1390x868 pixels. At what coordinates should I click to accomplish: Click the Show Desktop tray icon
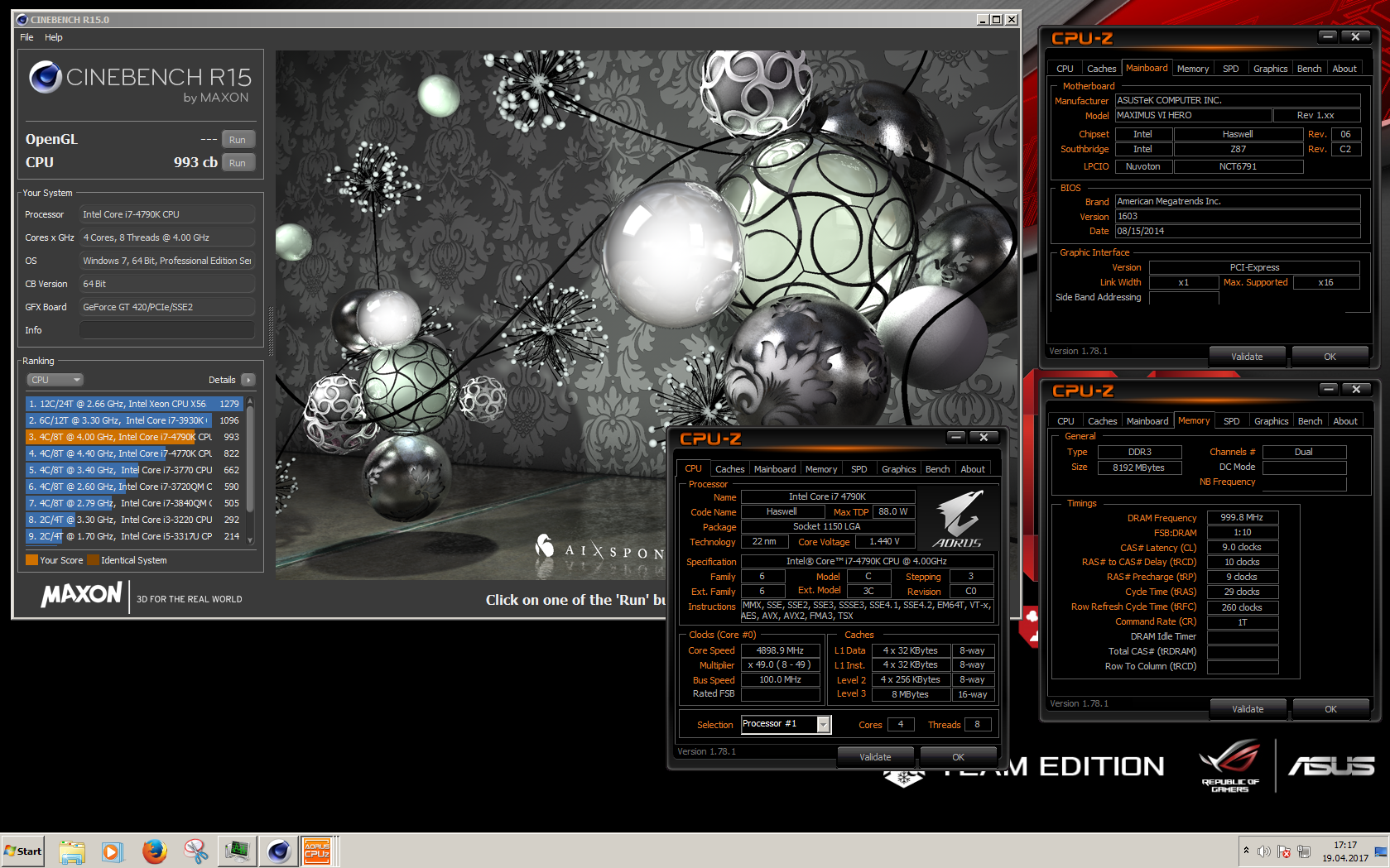[1380, 851]
